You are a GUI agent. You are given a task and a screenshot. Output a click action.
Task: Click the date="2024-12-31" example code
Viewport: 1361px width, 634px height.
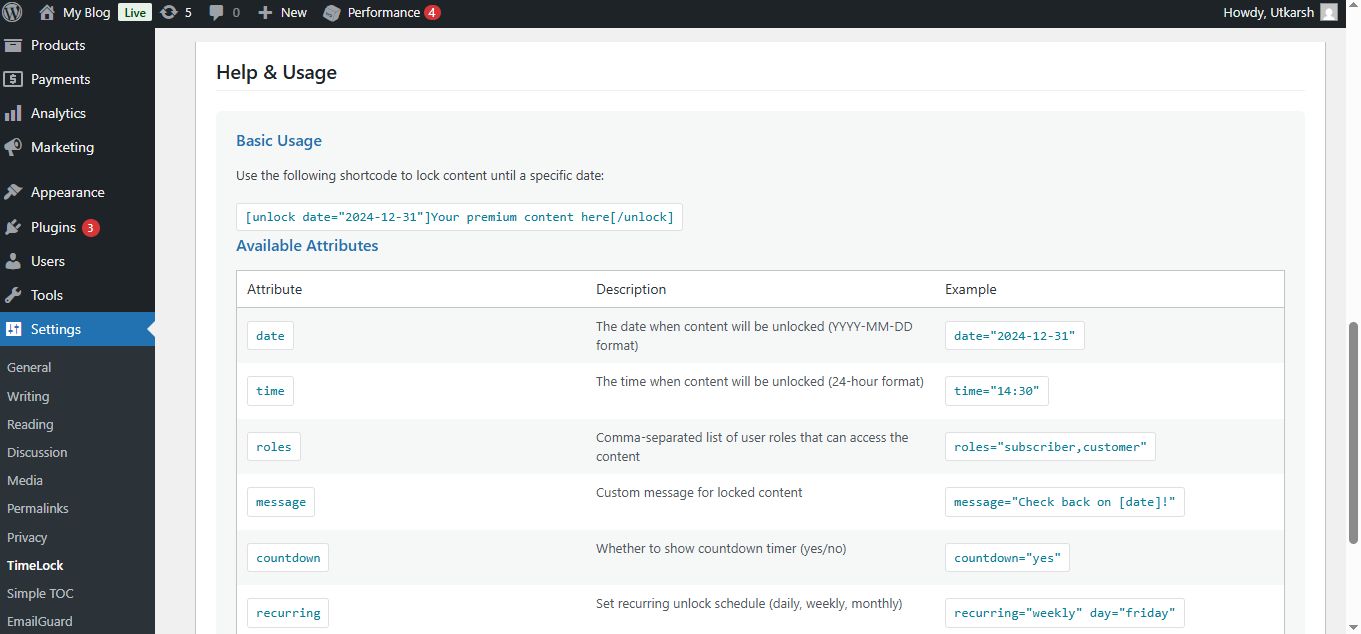pos(1014,336)
